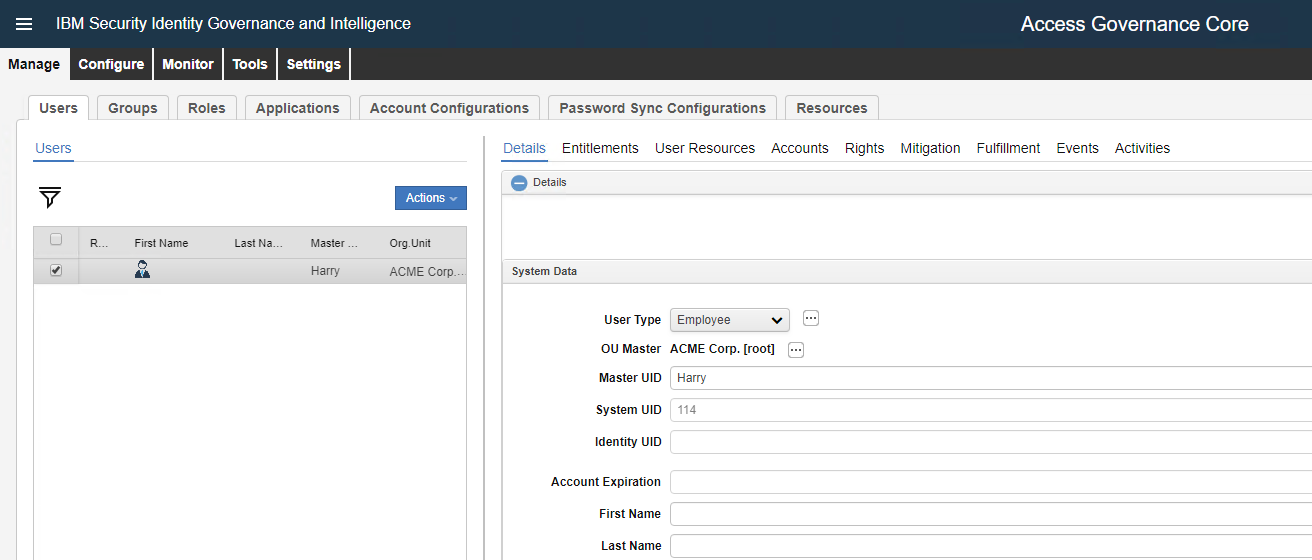This screenshot has height=560, width=1312.
Task: Click the R... column header
Action: pyautogui.click(x=99, y=243)
